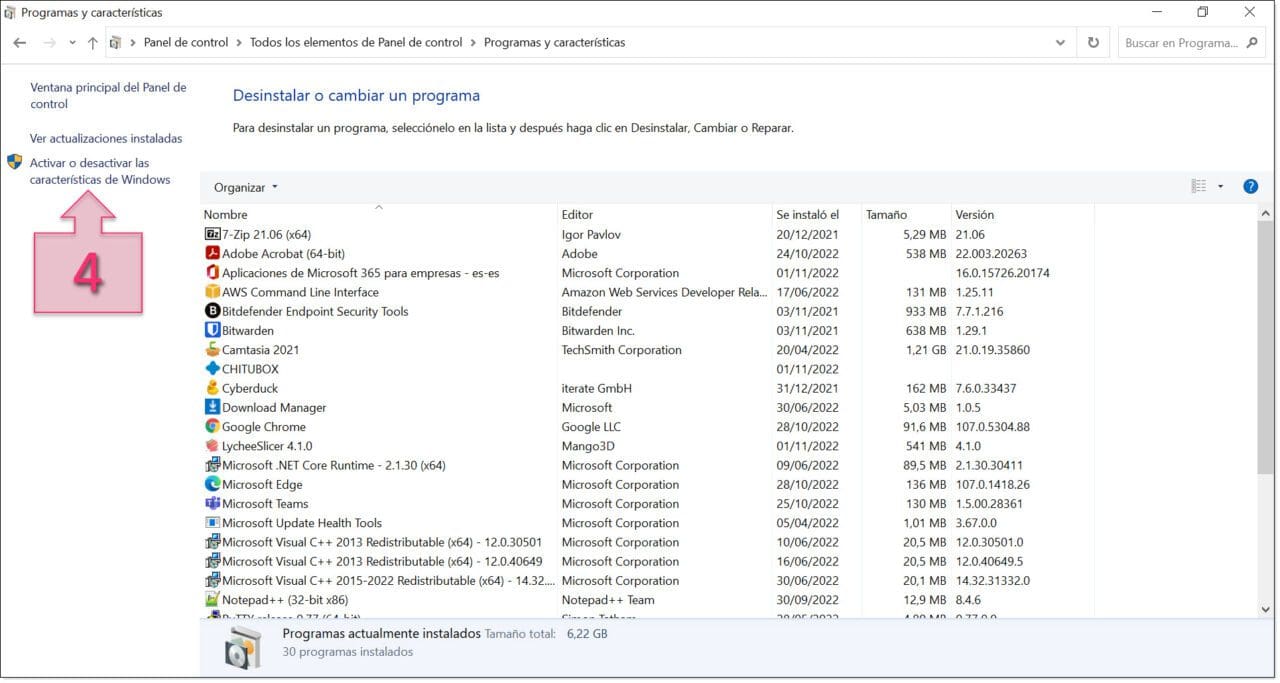Click the Camtasia 2021 icon
The width and height of the screenshot is (1280, 683).
tap(212, 350)
